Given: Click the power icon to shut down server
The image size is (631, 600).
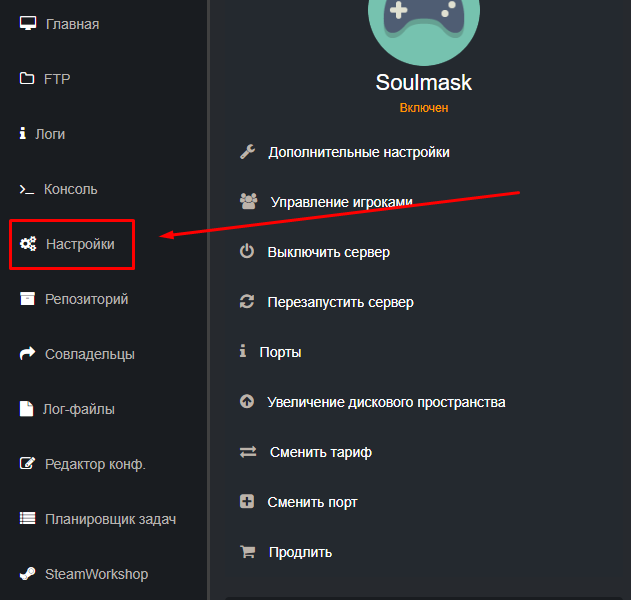Looking at the screenshot, I should tap(247, 252).
